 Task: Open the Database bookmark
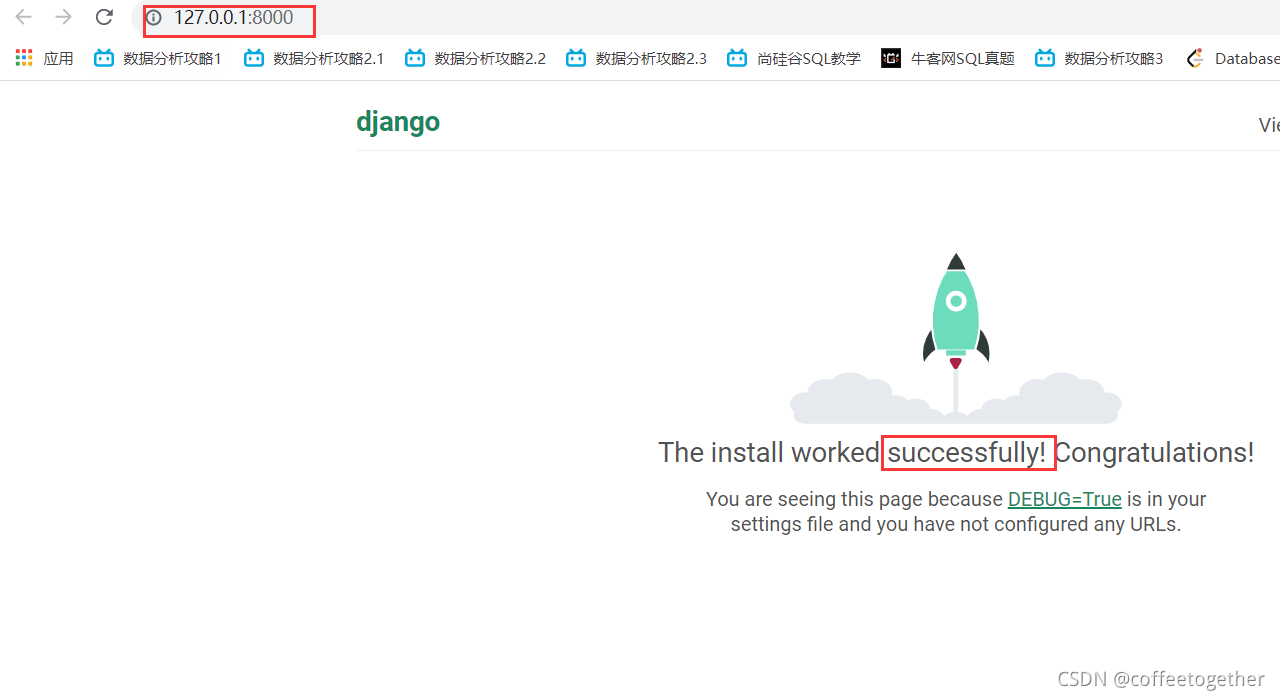pyautogui.click(x=1232, y=58)
